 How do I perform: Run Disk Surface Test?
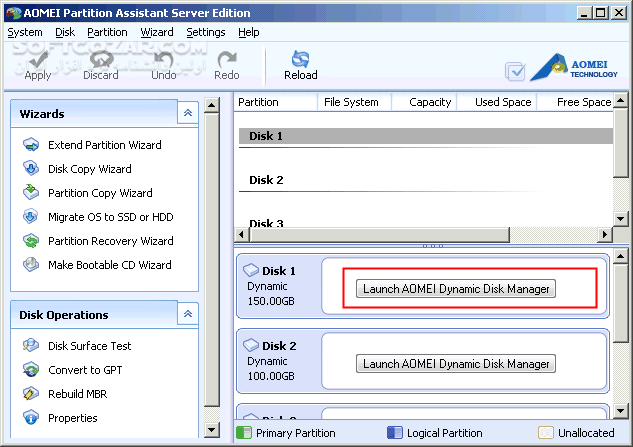(89, 346)
